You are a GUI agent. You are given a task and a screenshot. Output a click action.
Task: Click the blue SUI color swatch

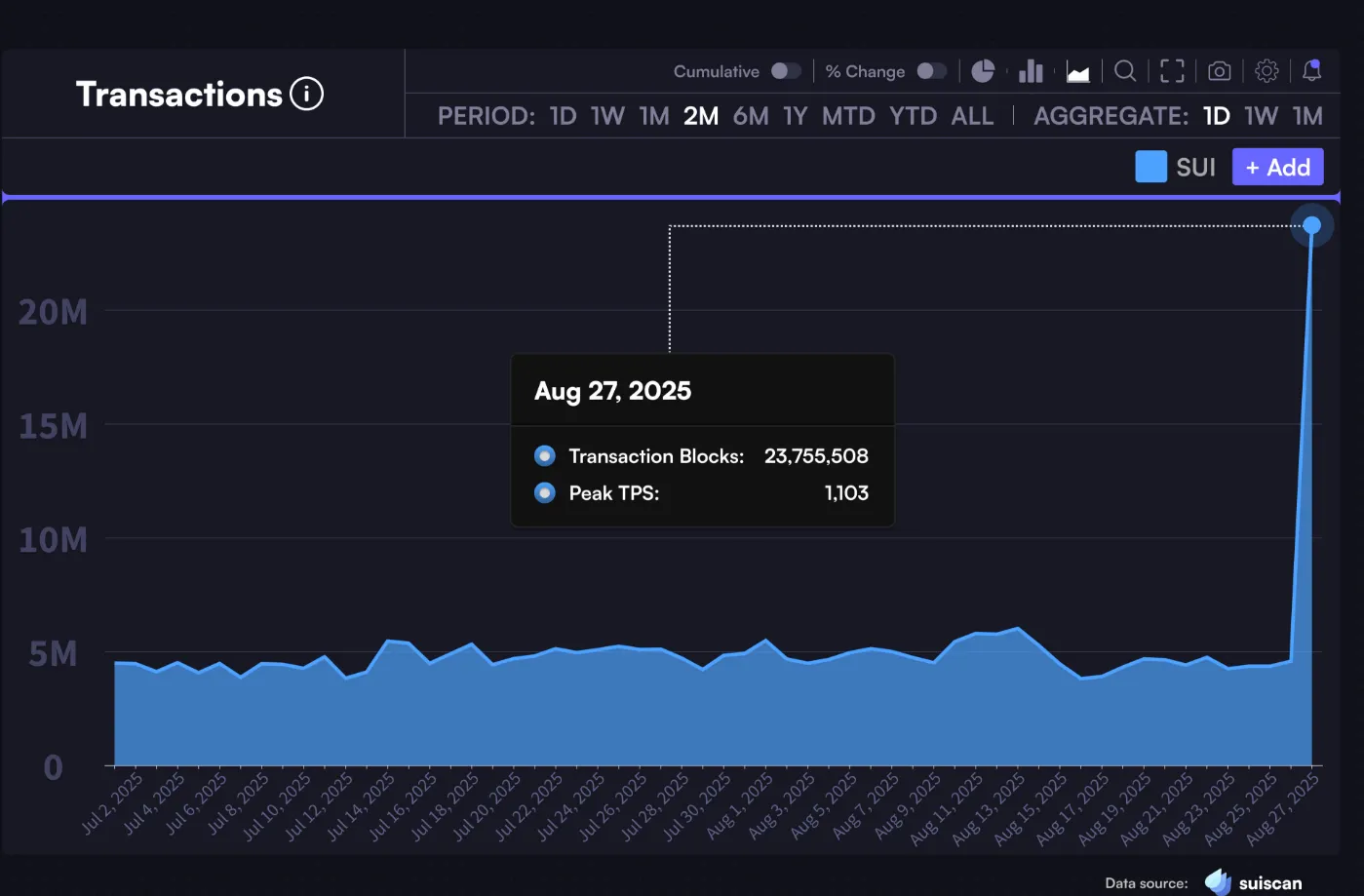coord(1150,167)
